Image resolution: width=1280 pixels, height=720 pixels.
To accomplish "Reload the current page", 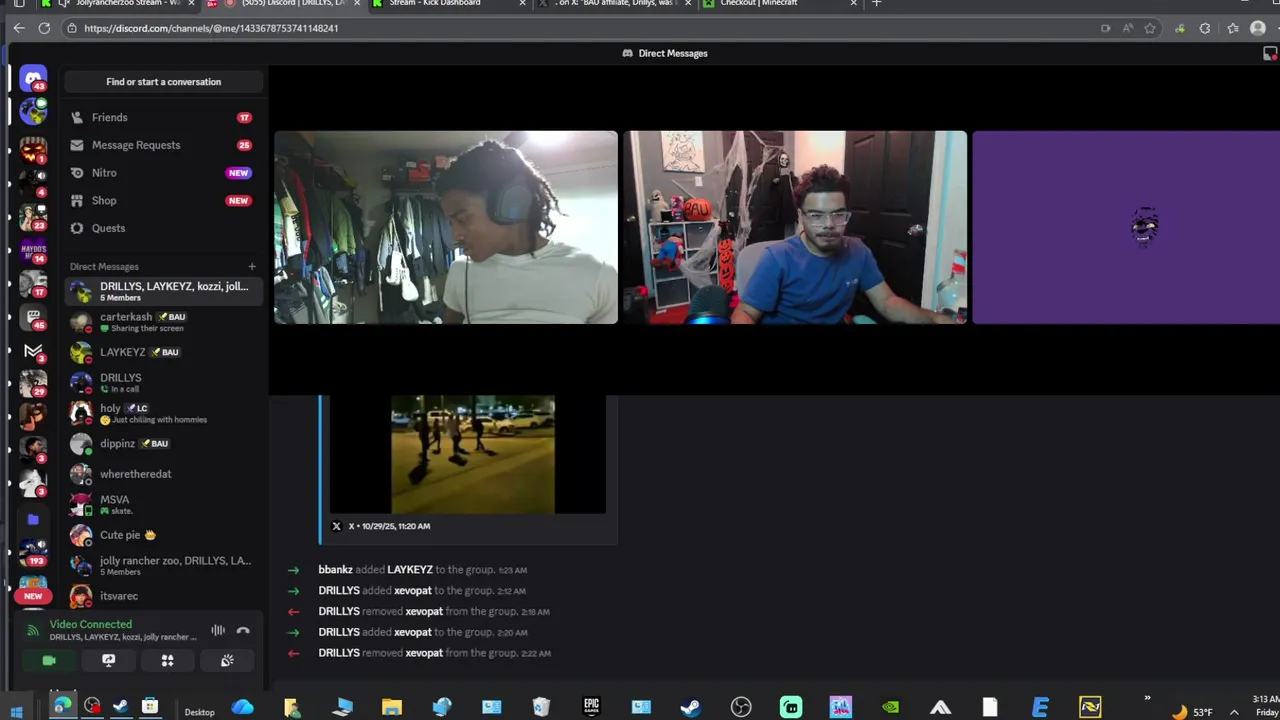I will pyautogui.click(x=44, y=28).
